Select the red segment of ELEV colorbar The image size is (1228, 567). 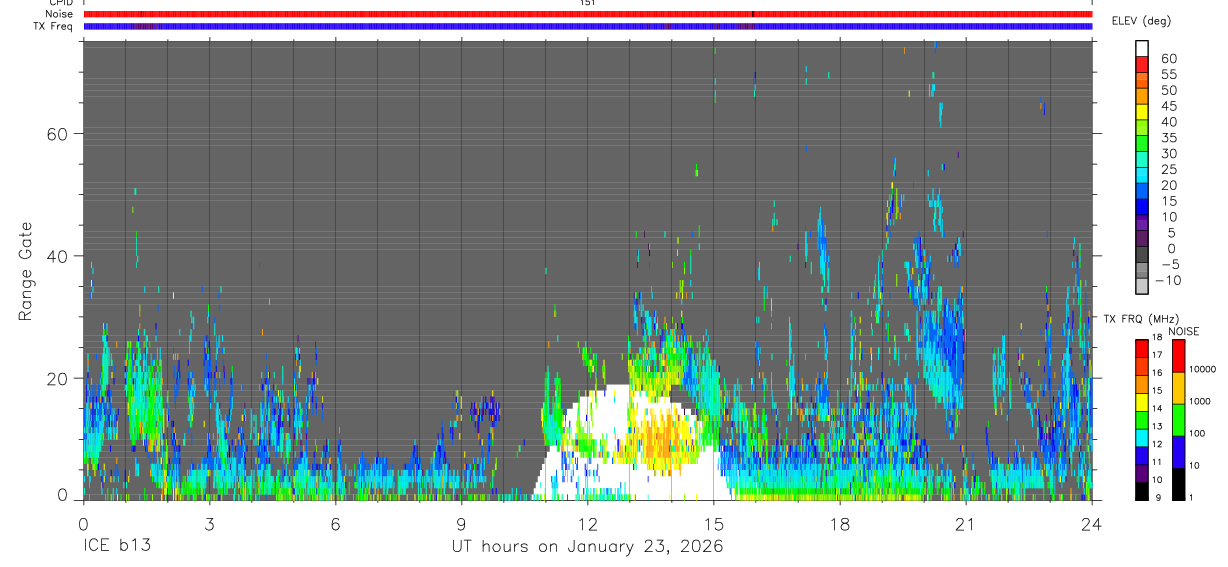pos(1142,63)
